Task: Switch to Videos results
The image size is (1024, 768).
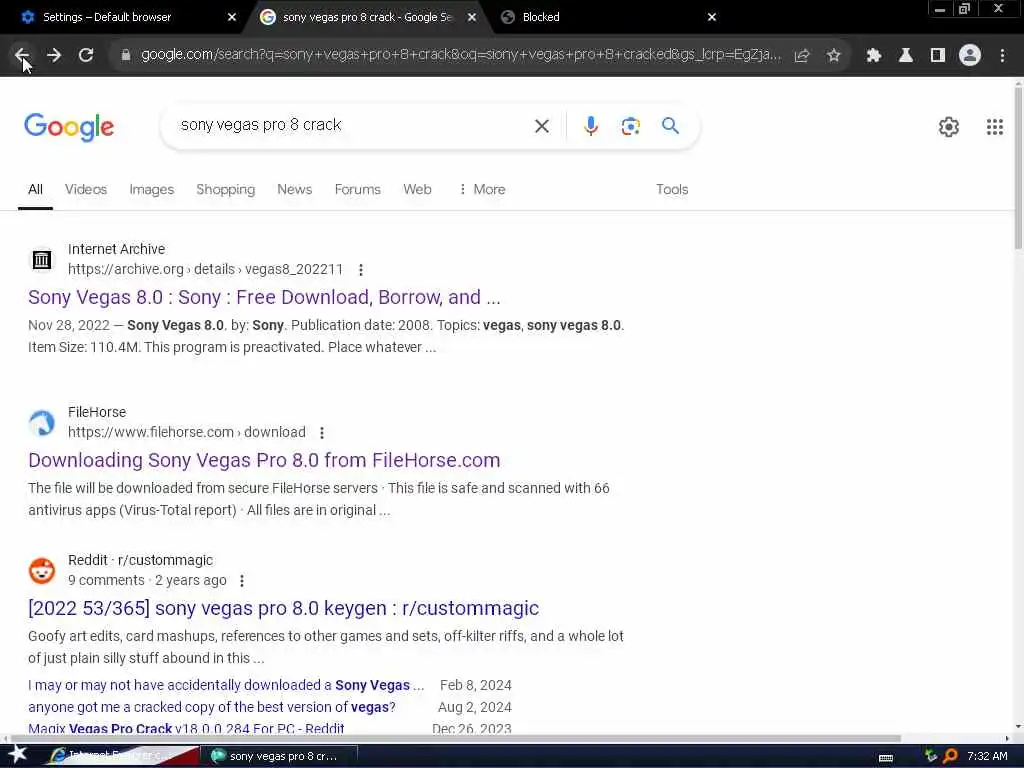Action: tap(86, 189)
